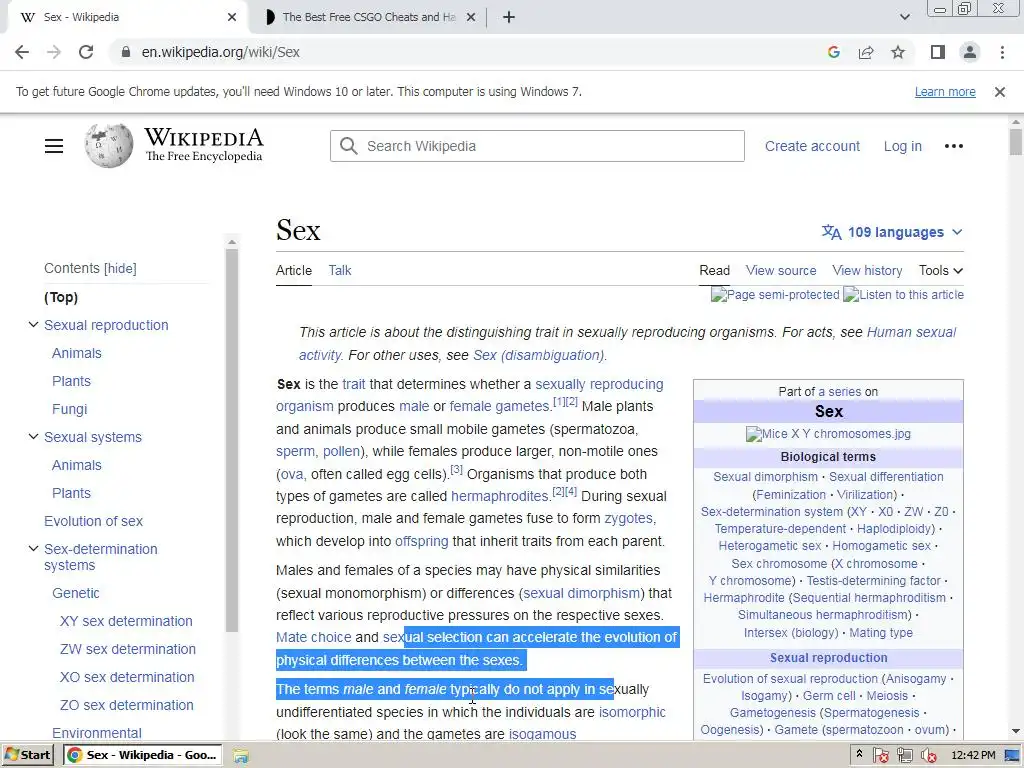The image size is (1024, 768).
Task: Share this page with share icon
Action: 866,52
